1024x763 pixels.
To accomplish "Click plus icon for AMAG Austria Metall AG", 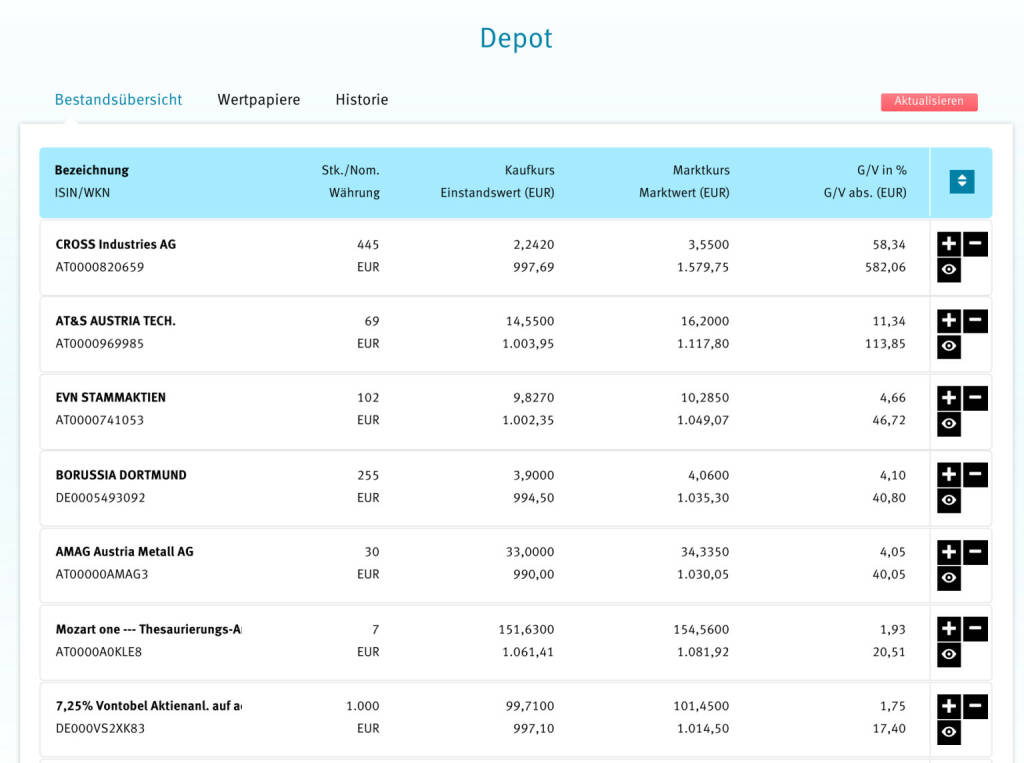I will coord(949,552).
